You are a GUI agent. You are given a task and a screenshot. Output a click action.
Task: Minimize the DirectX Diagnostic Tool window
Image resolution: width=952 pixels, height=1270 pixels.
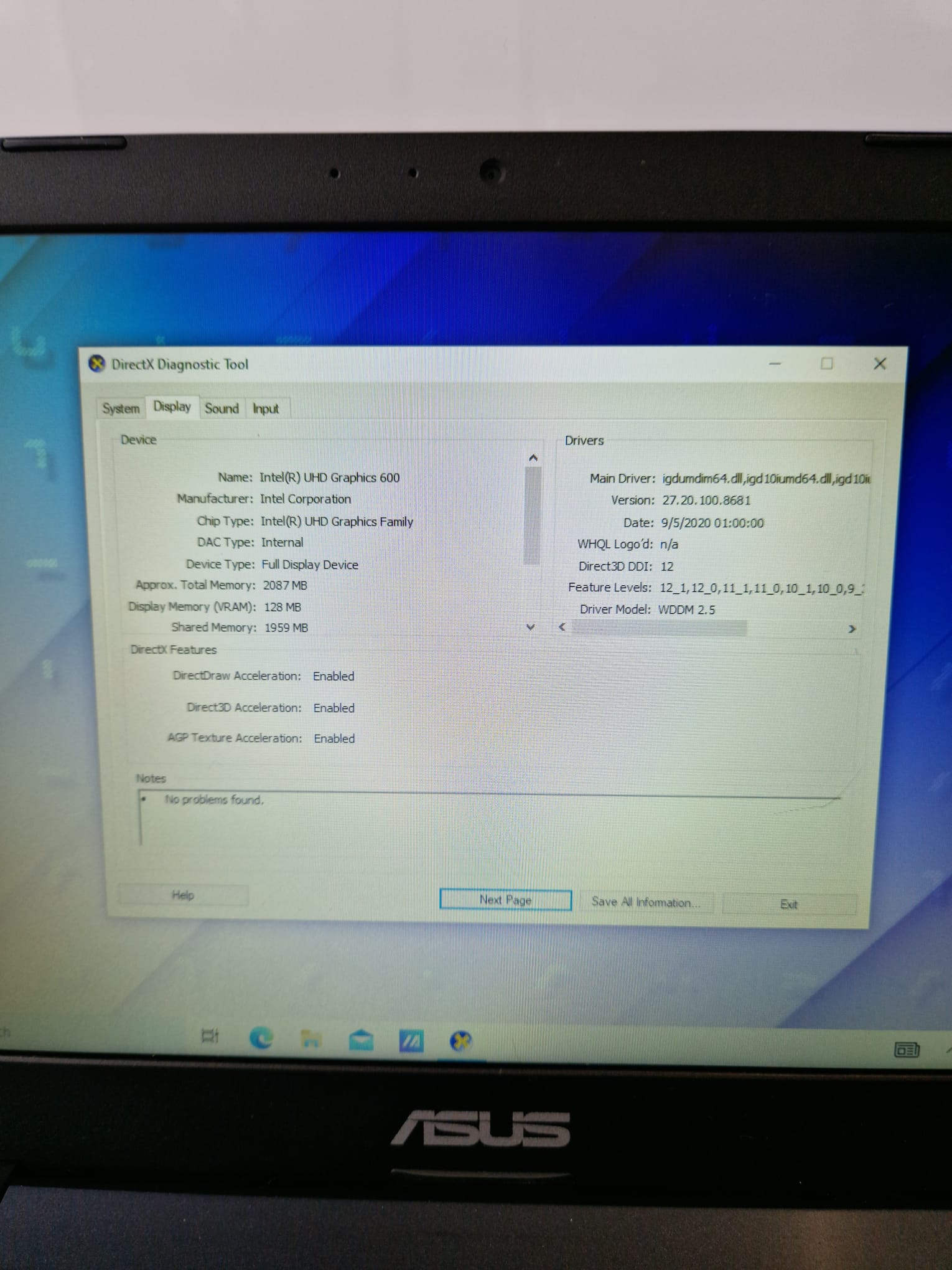775,364
